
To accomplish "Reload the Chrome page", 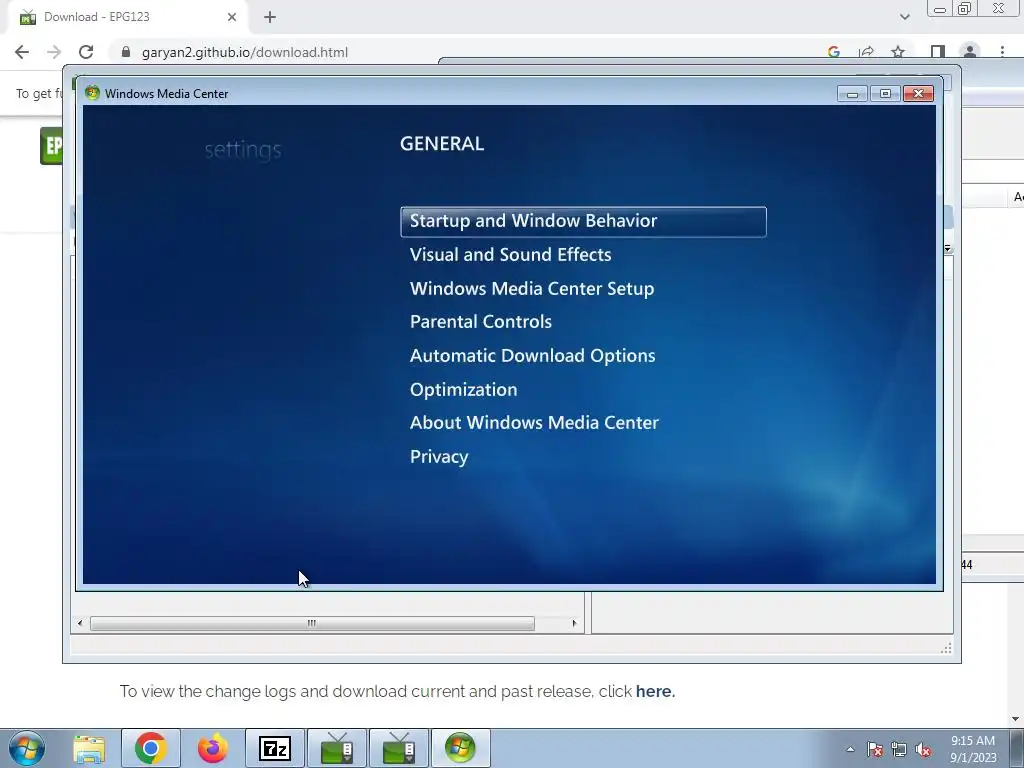I will point(86,52).
